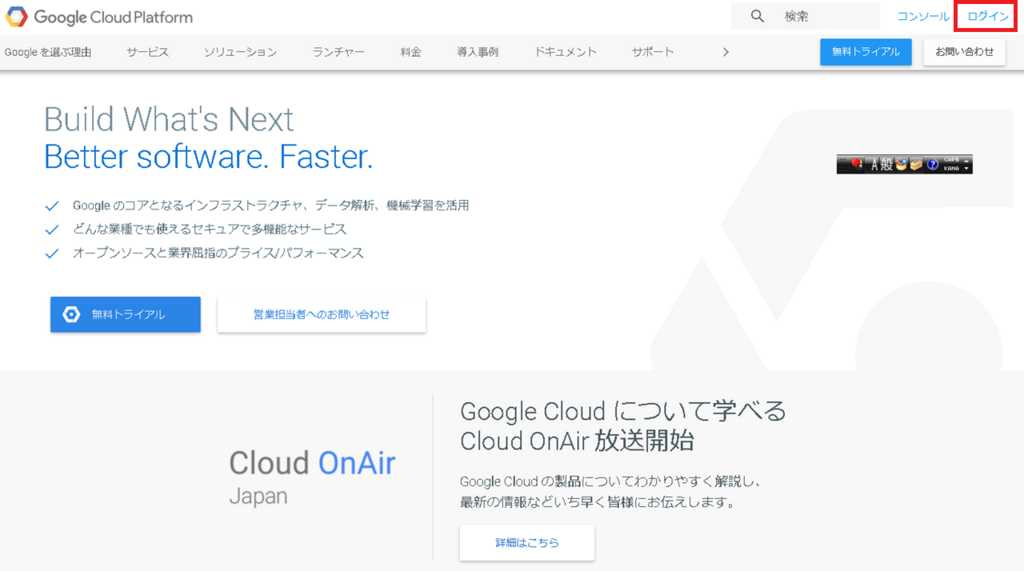Click the large blue 無料トライアル hero button
1024x571 pixels.
[x=125, y=314]
